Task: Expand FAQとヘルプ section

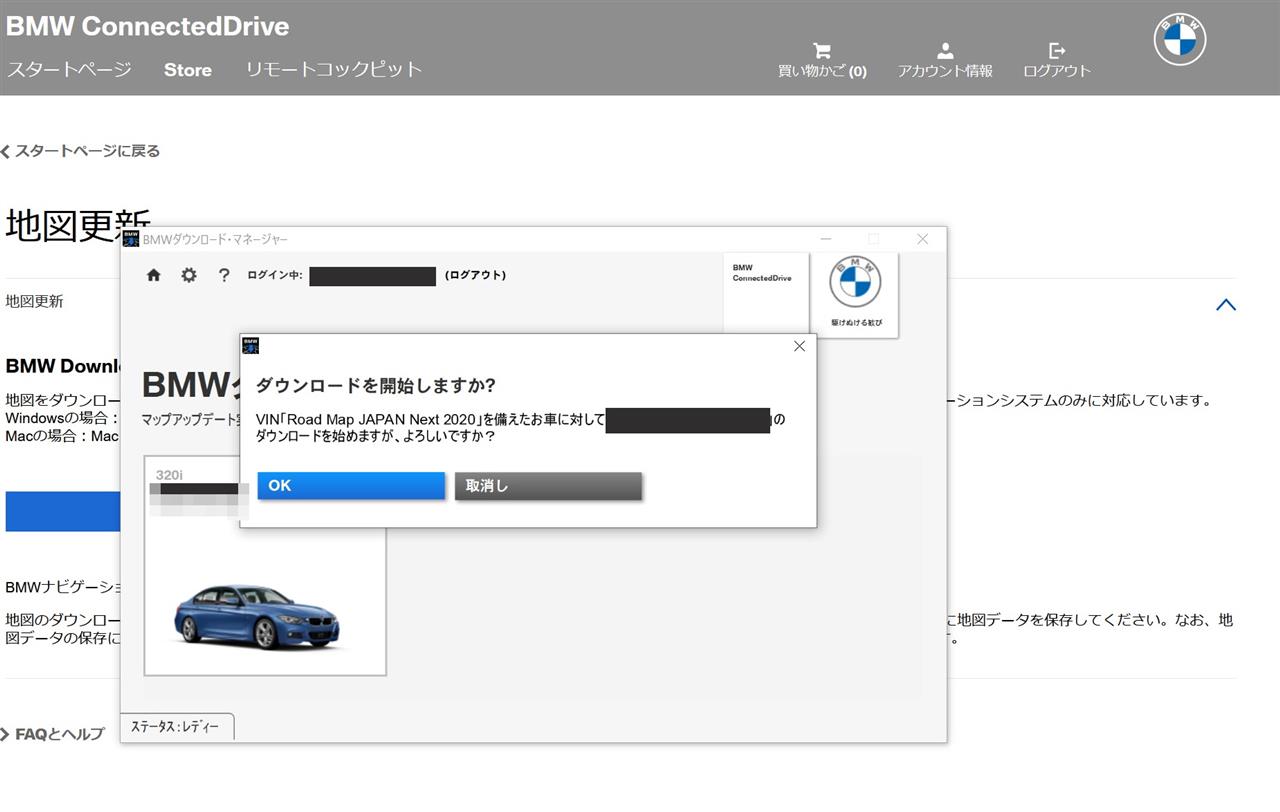Action: click(53, 734)
